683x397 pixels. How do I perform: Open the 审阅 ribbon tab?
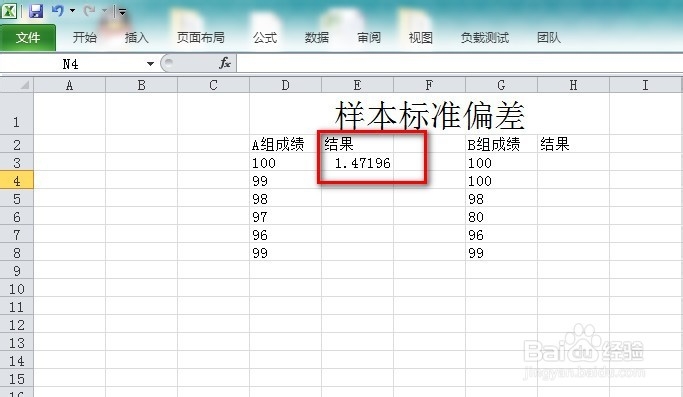[369, 37]
